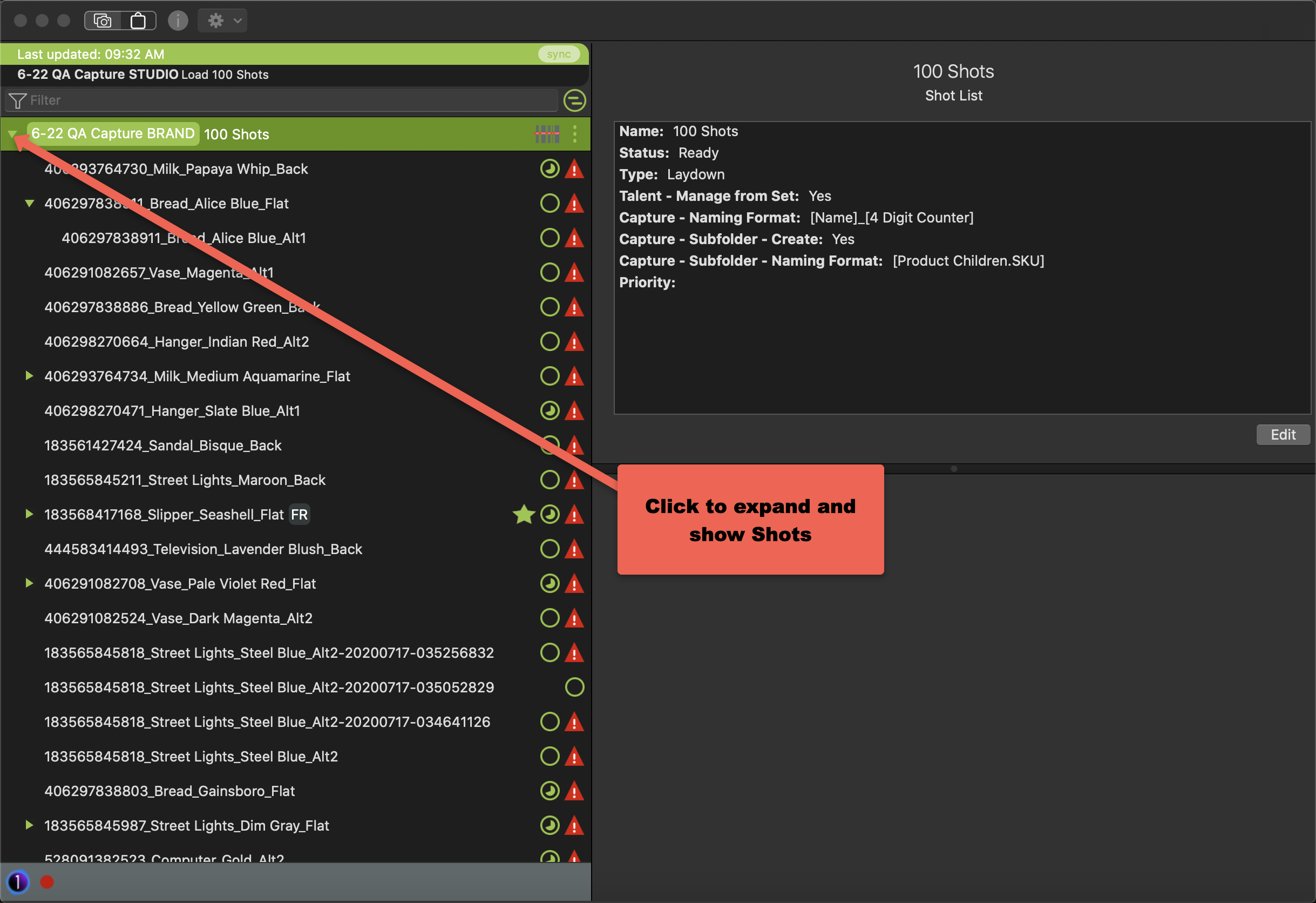Select the Television_Lavender Blush_Back shot

pyautogui.click(x=203, y=549)
